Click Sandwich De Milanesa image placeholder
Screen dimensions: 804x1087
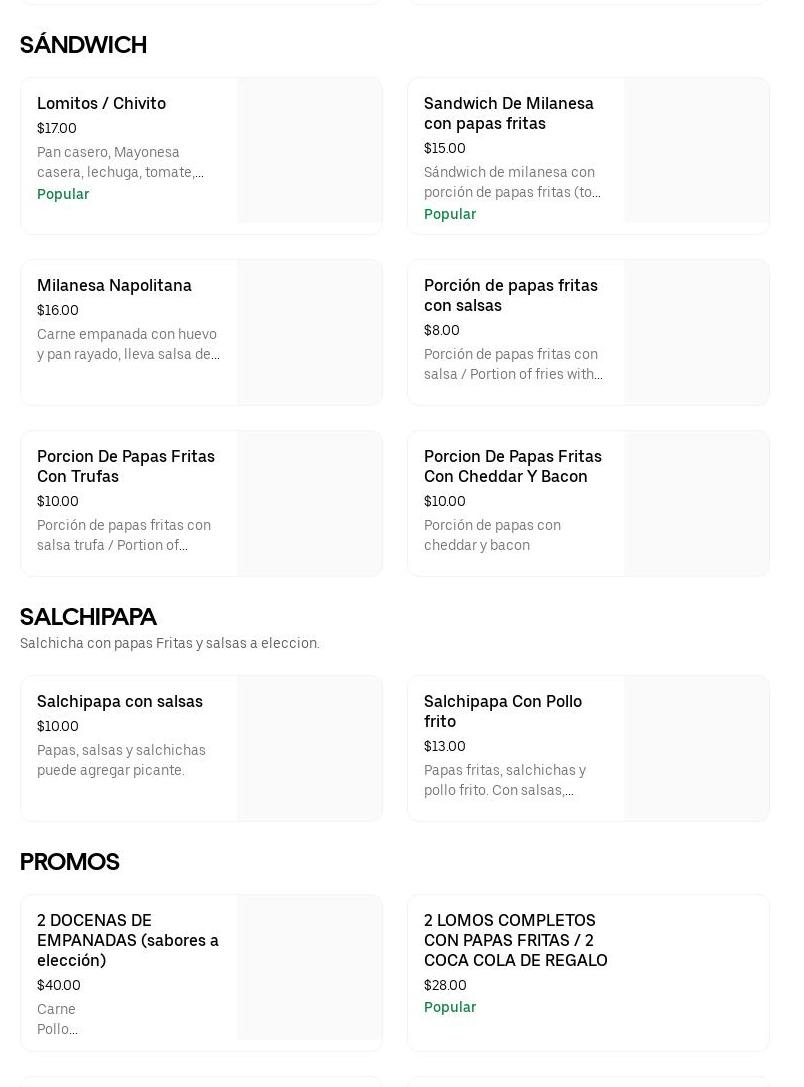(x=696, y=151)
